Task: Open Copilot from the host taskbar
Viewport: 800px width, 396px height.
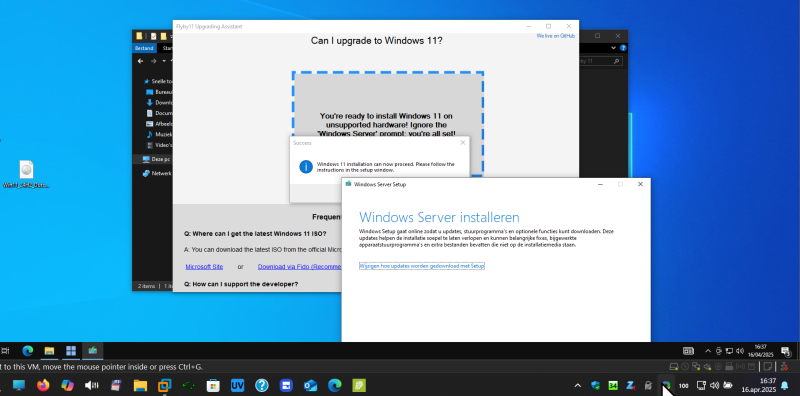Action: [x=67, y=385]
